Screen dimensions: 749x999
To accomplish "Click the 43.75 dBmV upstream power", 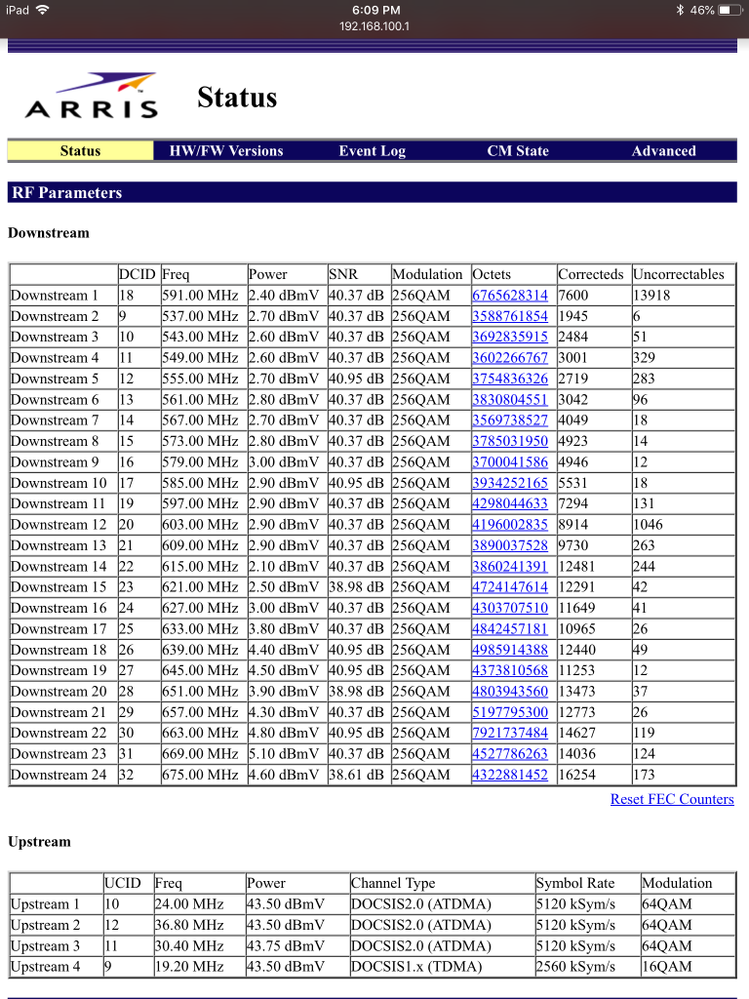I will (x=286, y=946).
